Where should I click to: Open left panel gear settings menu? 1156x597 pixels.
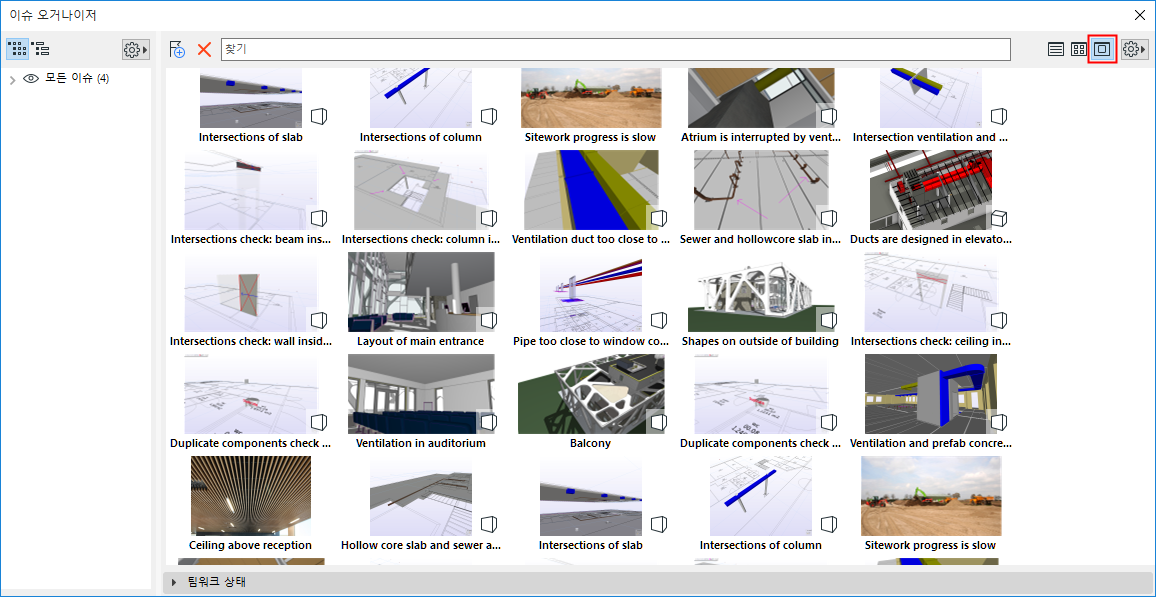[136, 49]
